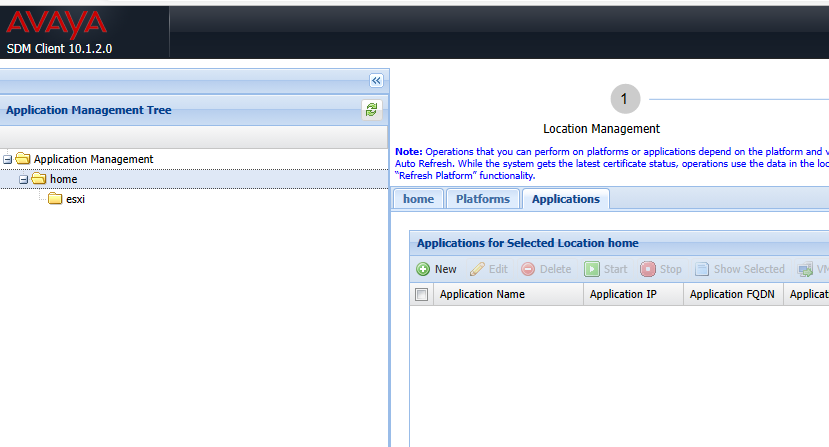Sort by Application IP column
This screenshot has width=829, height=447.
click(x=622, y=295)
